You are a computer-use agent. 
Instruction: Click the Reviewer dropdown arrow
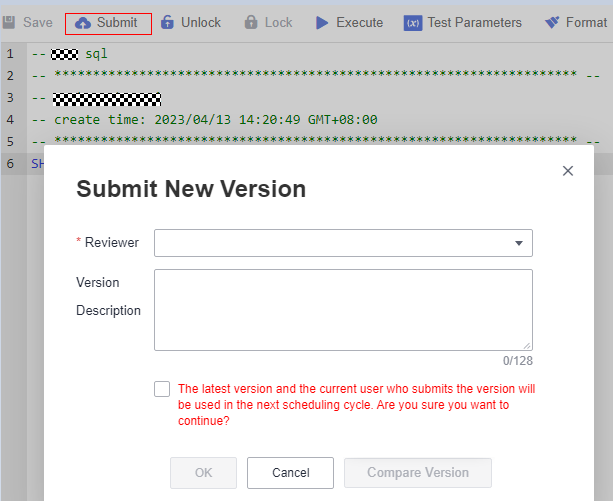519,243
